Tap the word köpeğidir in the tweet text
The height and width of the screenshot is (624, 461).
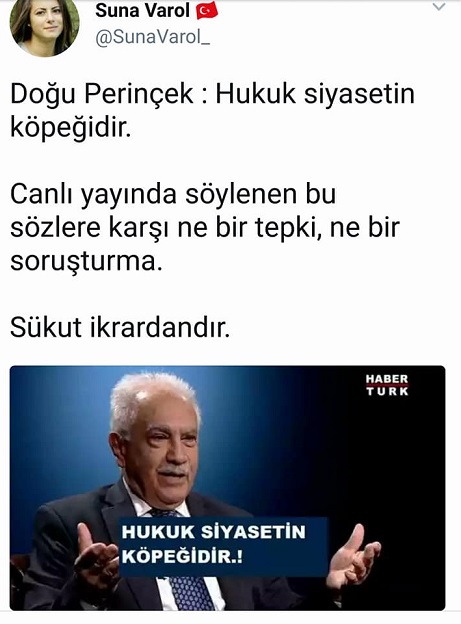tap(70, 129)
